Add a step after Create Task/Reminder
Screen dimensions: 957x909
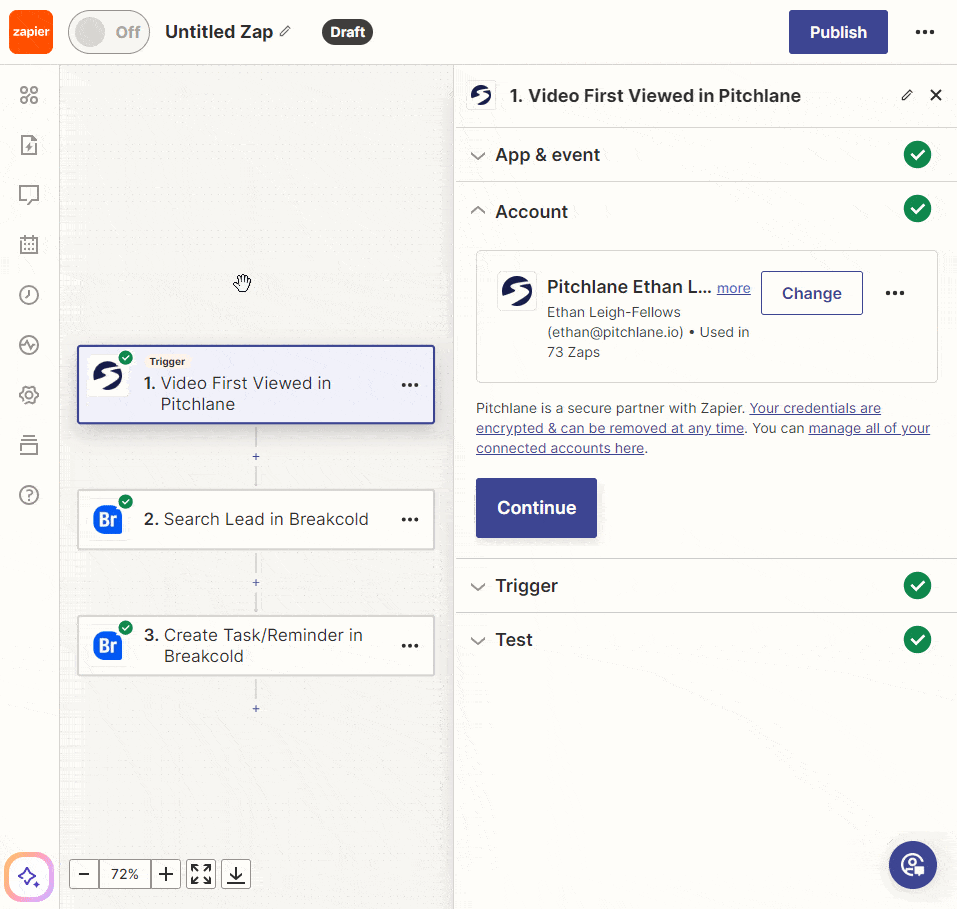coord(256,709)
